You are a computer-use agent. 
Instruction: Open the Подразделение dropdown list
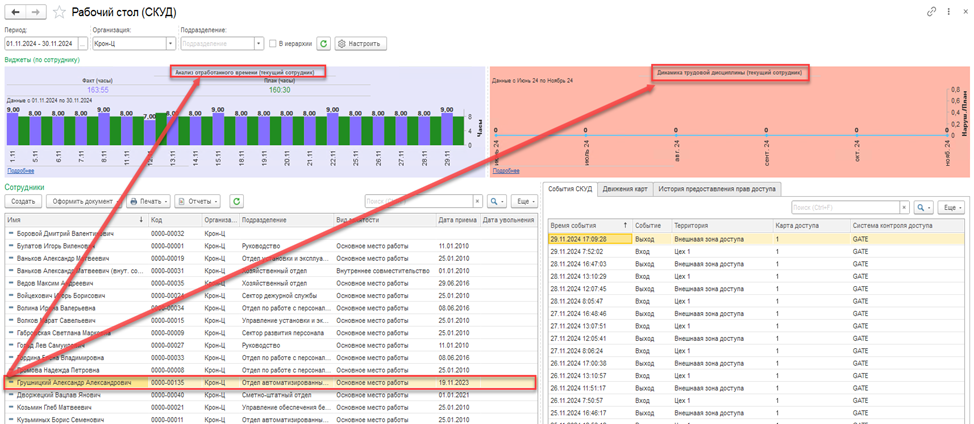258,44
